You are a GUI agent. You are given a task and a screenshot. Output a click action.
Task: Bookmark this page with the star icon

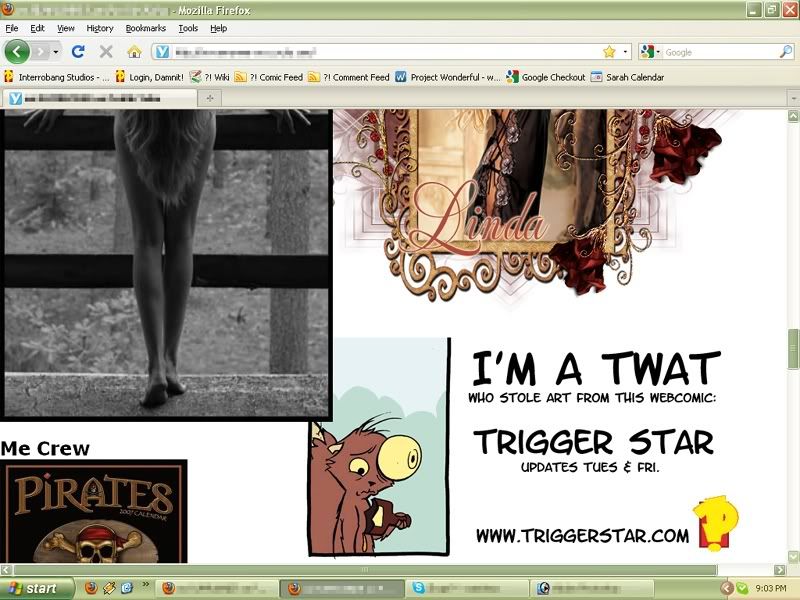coord(609,52)
